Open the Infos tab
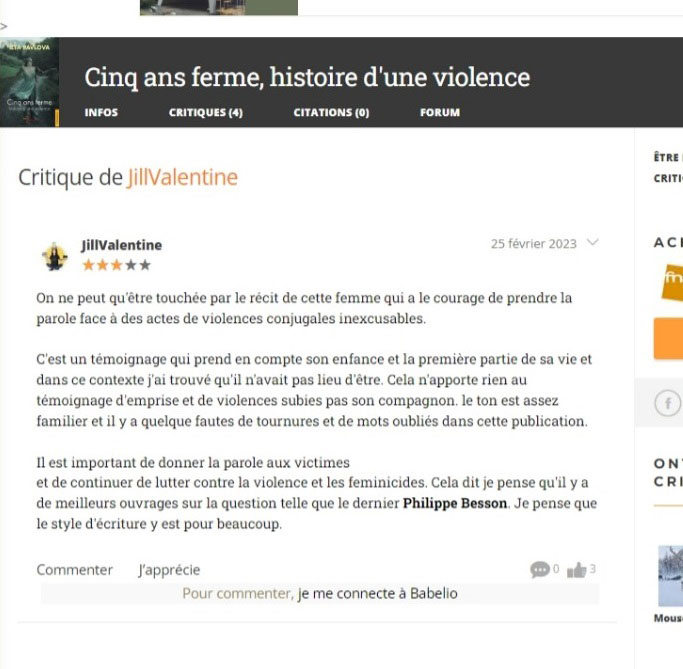 [101, 112]
